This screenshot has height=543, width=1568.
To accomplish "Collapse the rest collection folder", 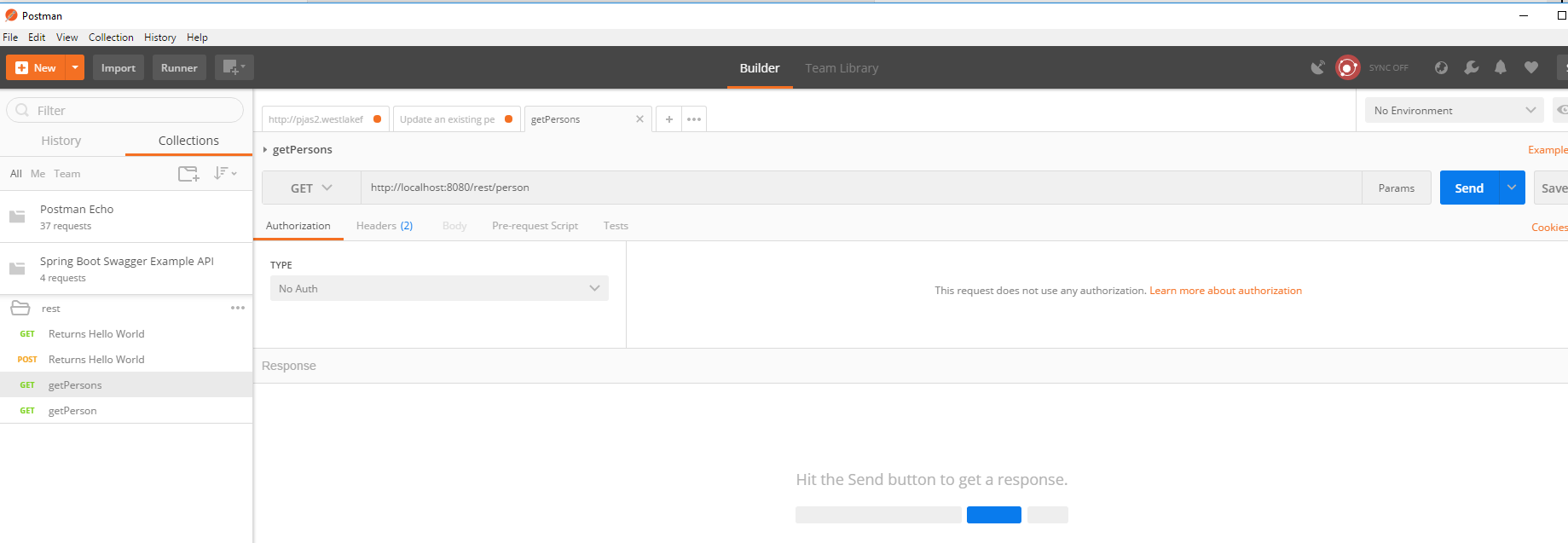I will [x=20, y=308].
